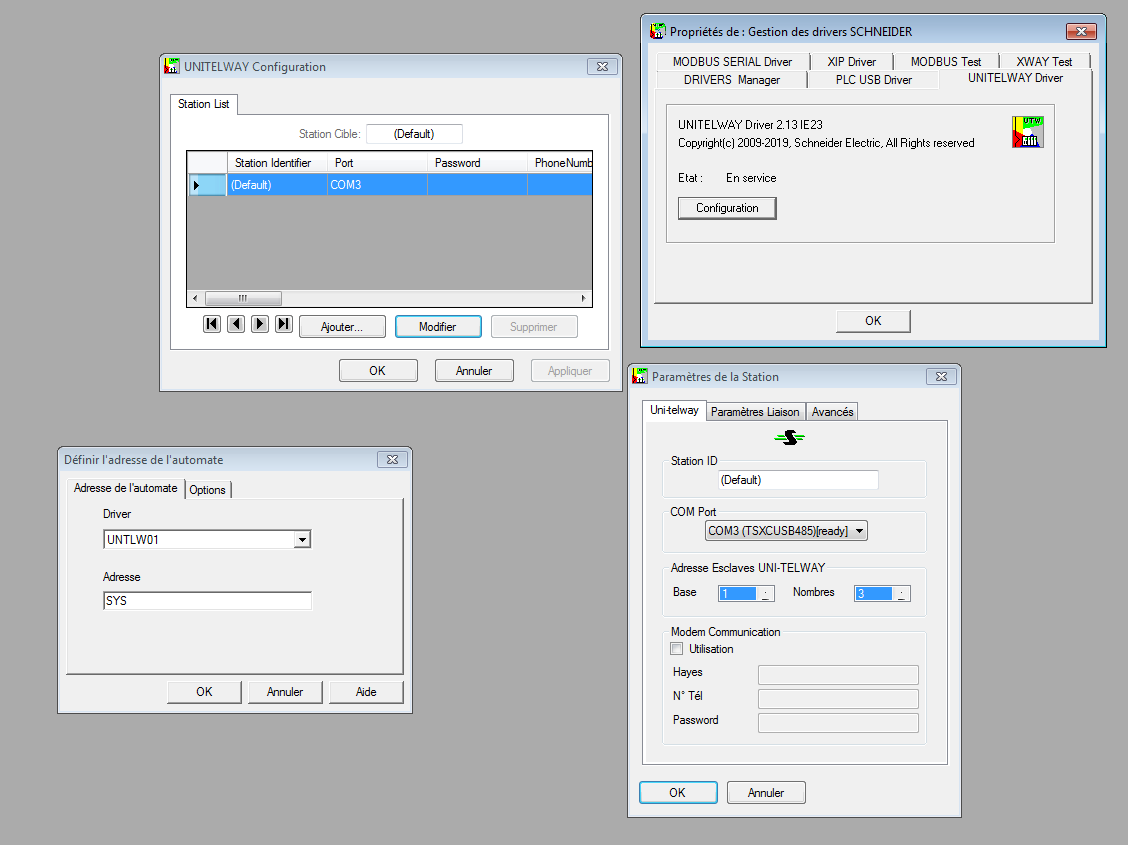
Task: Open the Avancés tab
Action: (832, 412)
